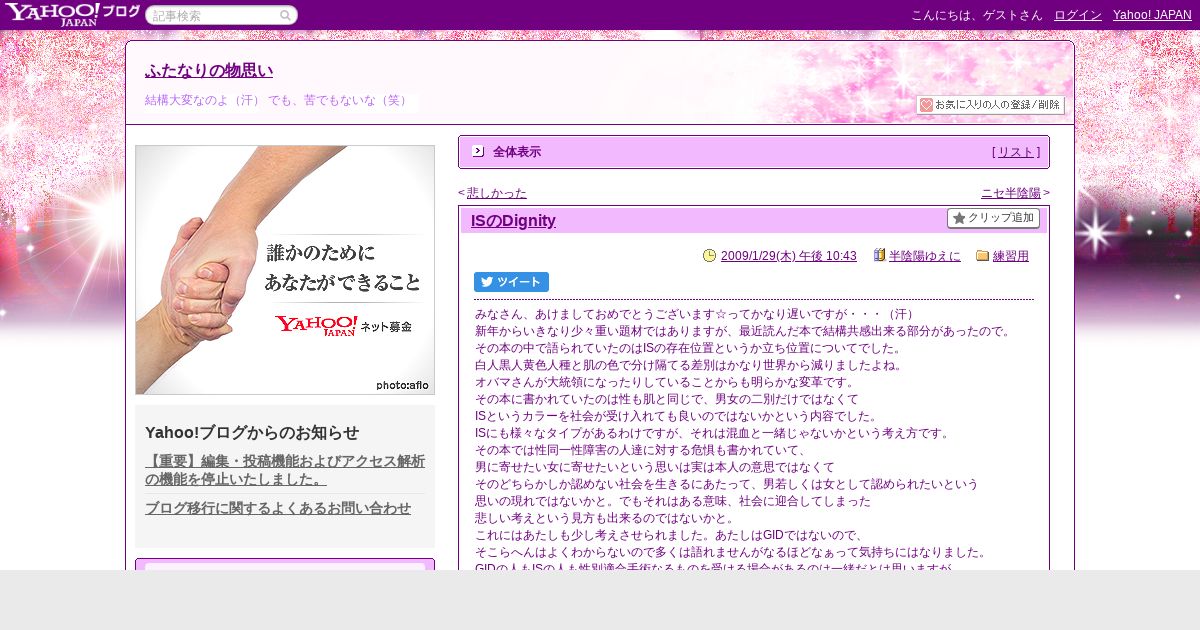
Task: Click the book icon beside 半陰陽ゆえに
Action: (x=879, y=256)
